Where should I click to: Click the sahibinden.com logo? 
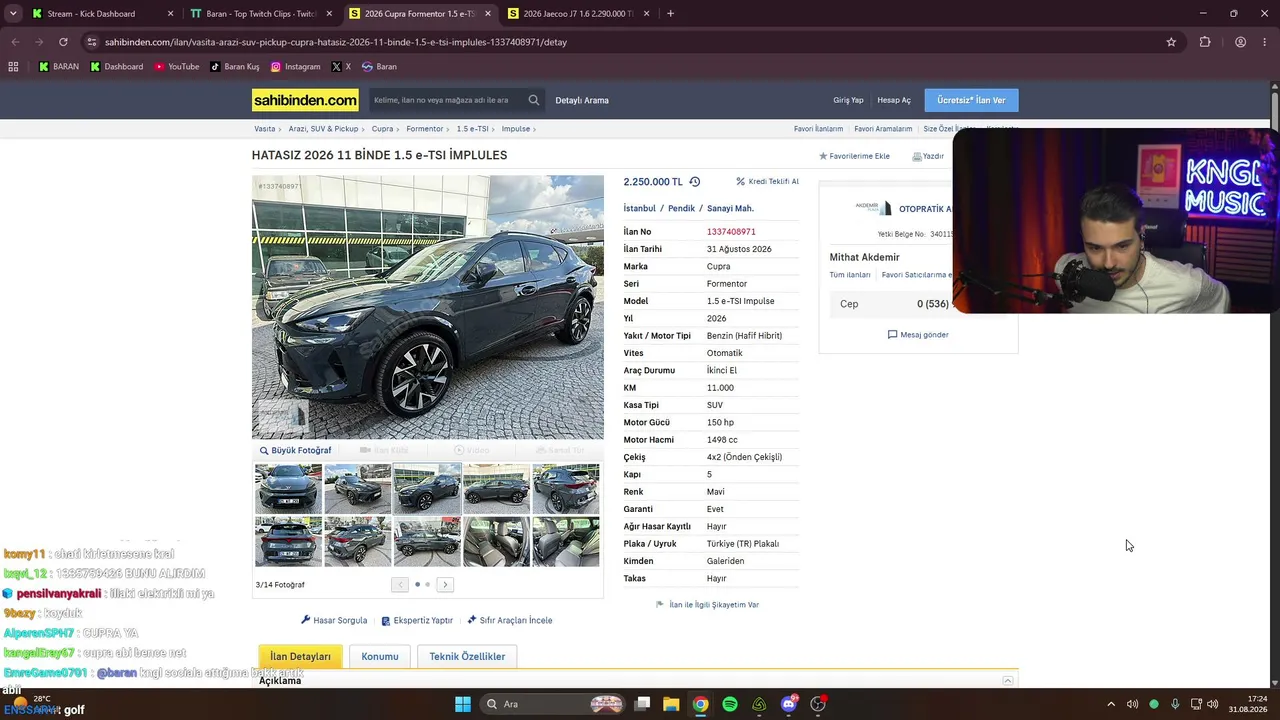(x=305, y=100)
